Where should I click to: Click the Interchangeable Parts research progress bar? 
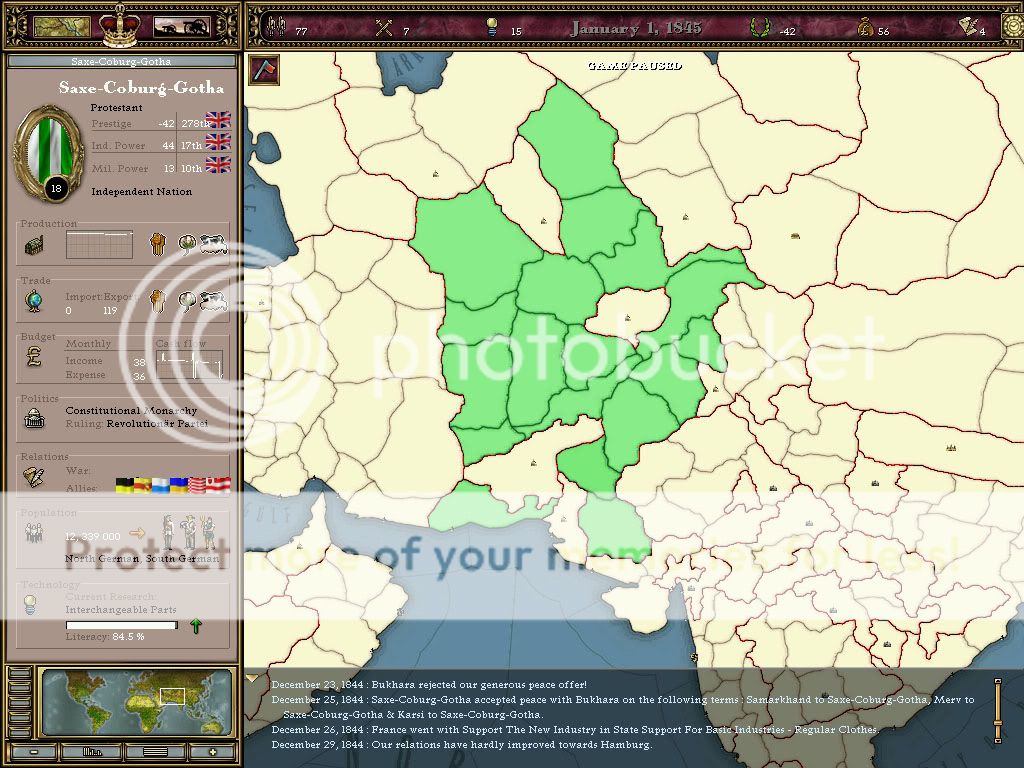click(120, 626)
